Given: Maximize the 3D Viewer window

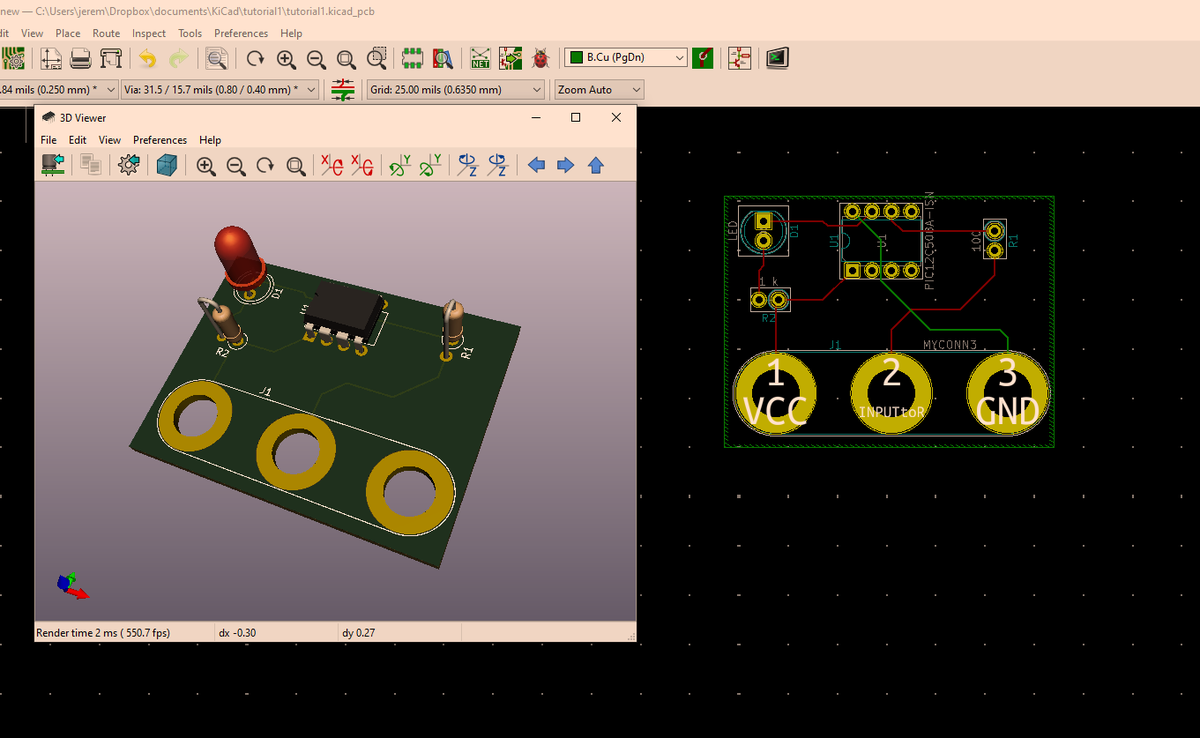Looking at the screenshot, I should 575,117.
